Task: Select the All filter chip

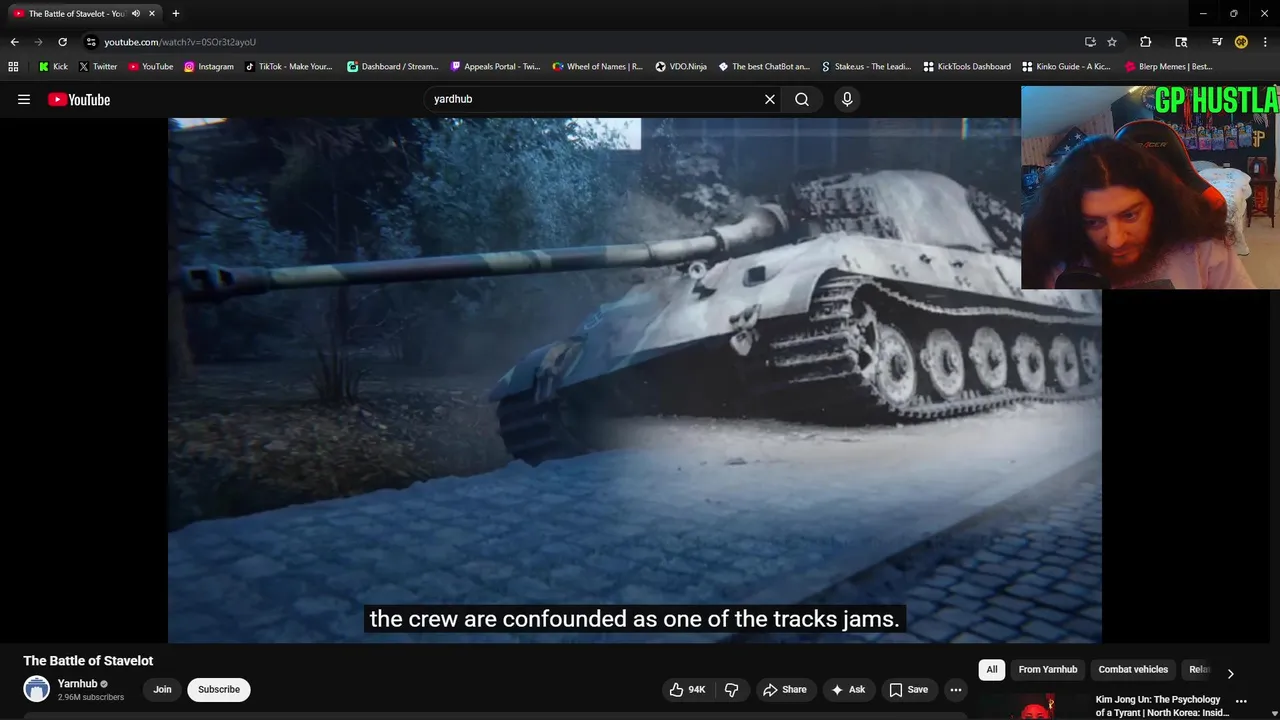Action: coord(992,670)
